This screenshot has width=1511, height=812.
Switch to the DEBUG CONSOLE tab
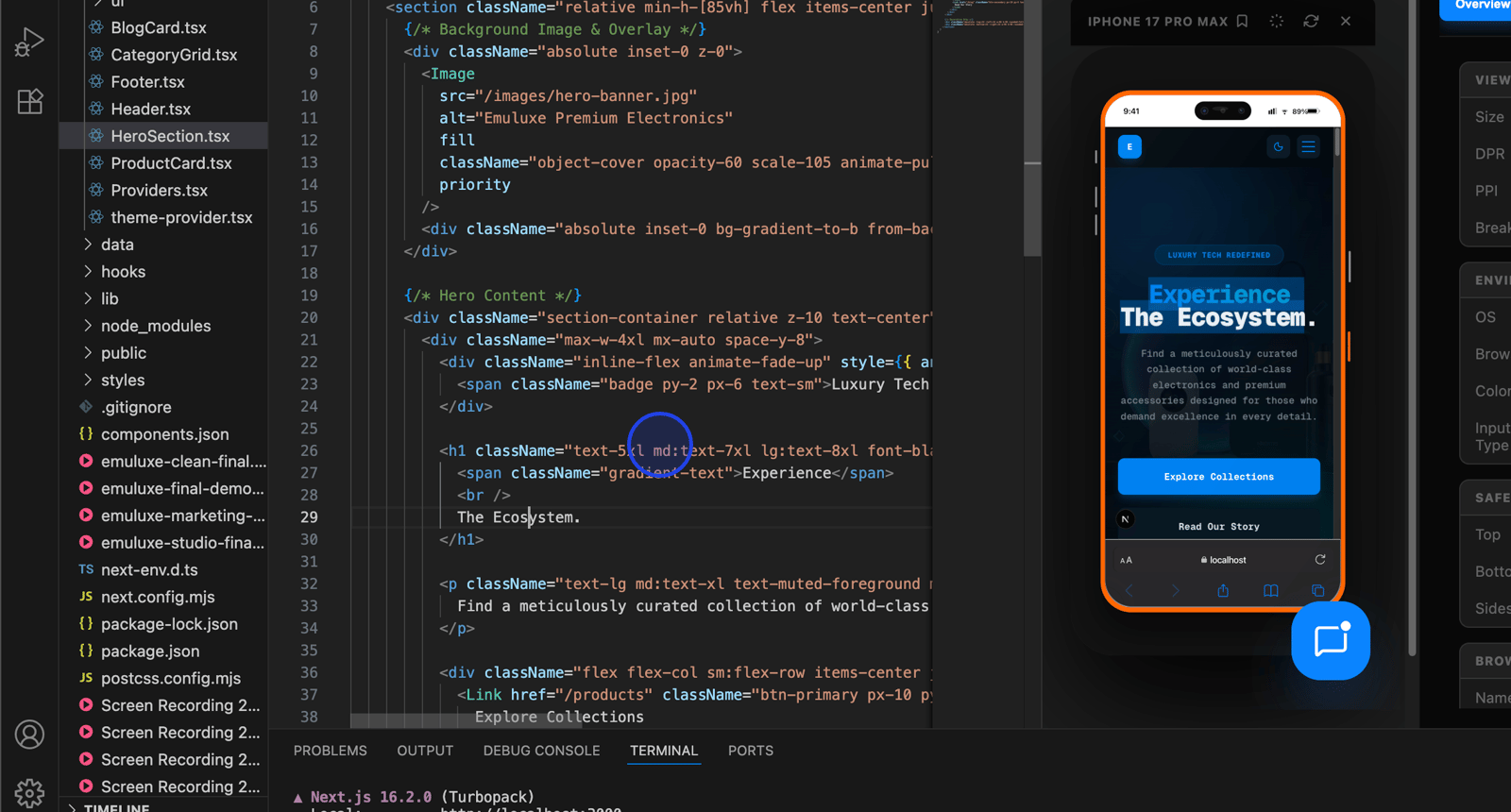541,751
